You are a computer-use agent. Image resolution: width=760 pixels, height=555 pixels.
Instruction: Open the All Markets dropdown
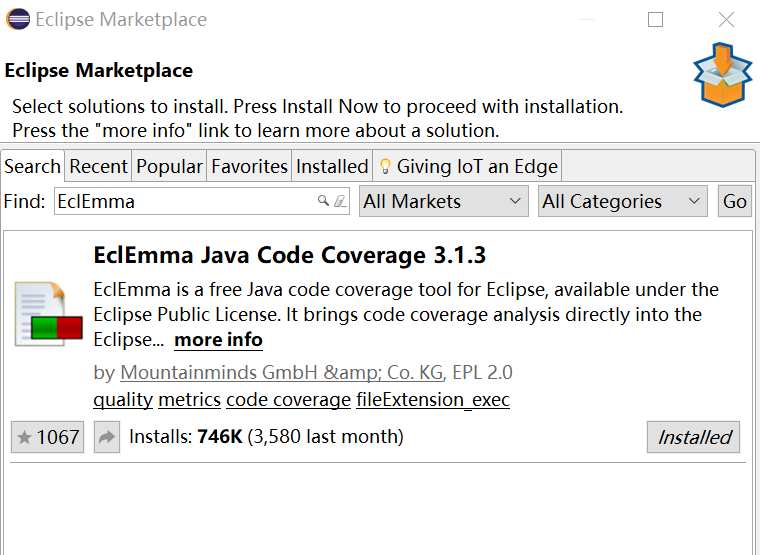[x=443, y=201]
